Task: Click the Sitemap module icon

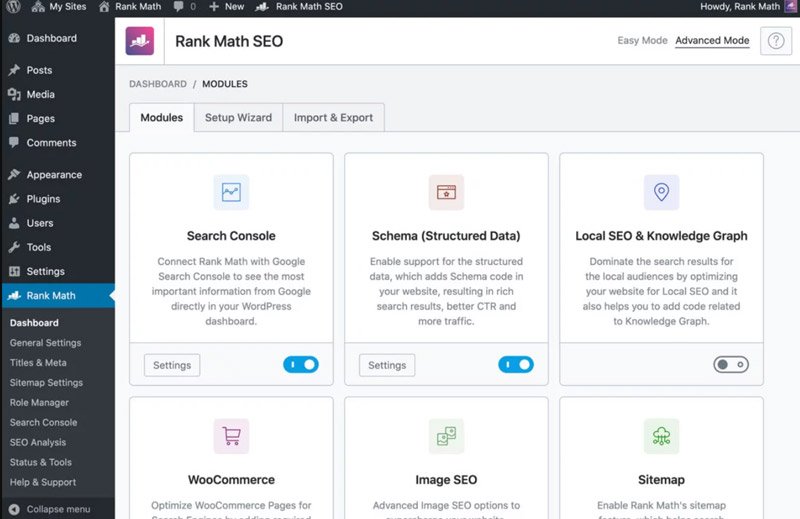Action: tap(661, 436)
